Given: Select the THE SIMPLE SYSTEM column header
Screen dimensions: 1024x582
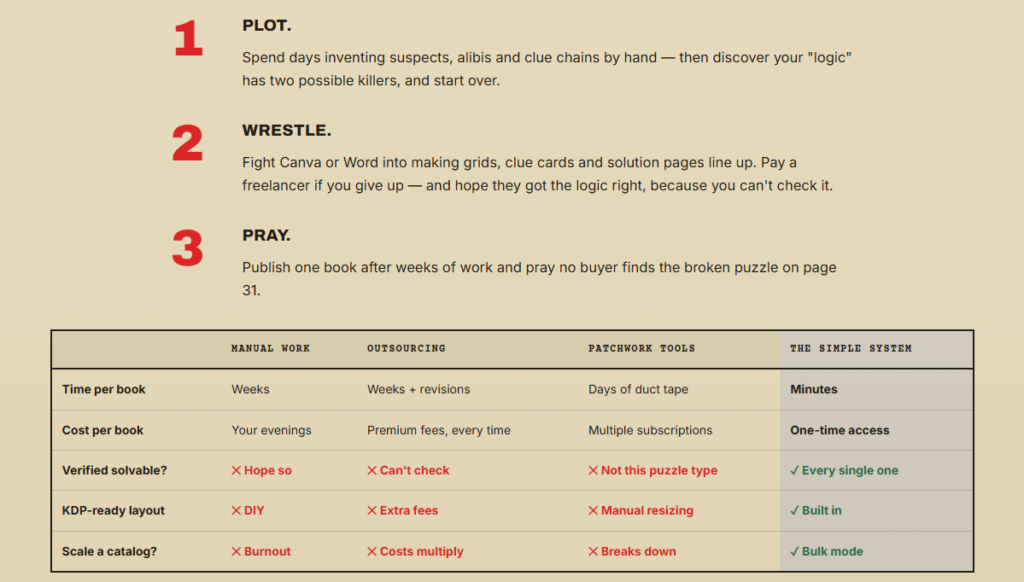Looking at the screenshot, I should [851, 349].
